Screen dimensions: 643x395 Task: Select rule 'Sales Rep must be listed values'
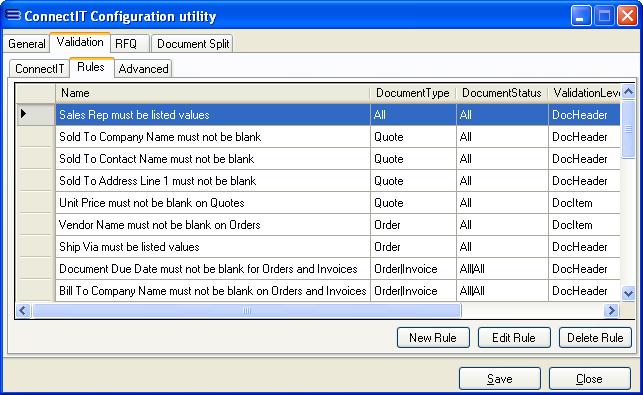pos(212,115)
